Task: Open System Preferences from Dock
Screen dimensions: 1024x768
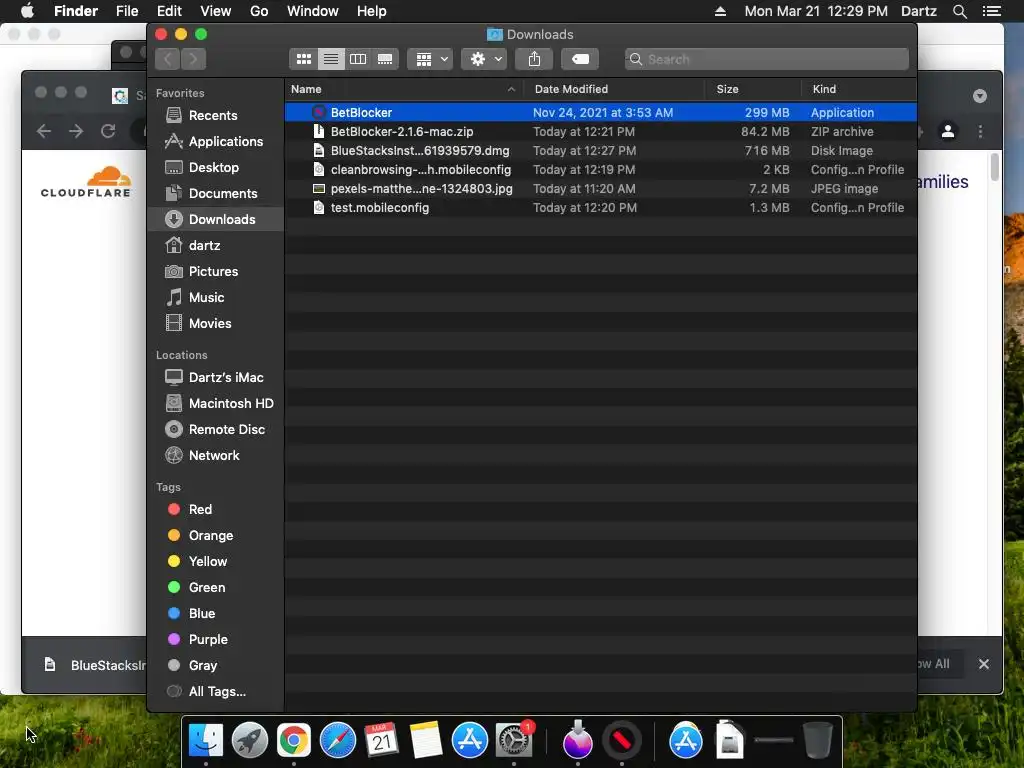Action: (x=514, y=740)
